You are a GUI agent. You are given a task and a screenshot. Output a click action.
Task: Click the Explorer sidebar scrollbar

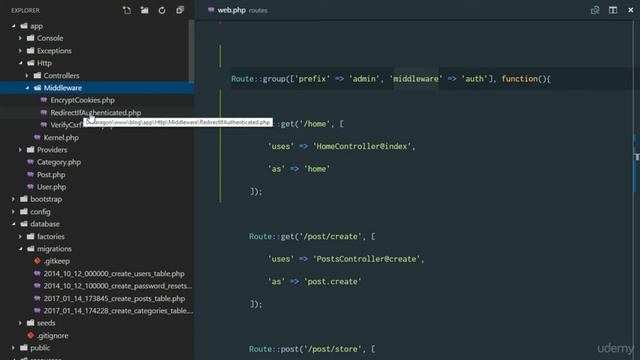191,51
